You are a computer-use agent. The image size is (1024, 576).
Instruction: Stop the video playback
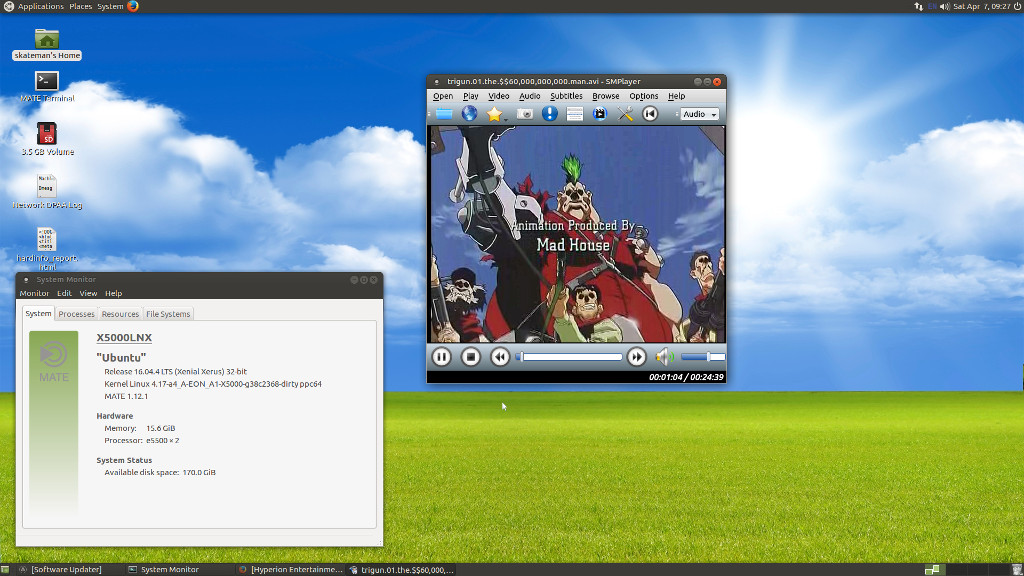(471, 357)
